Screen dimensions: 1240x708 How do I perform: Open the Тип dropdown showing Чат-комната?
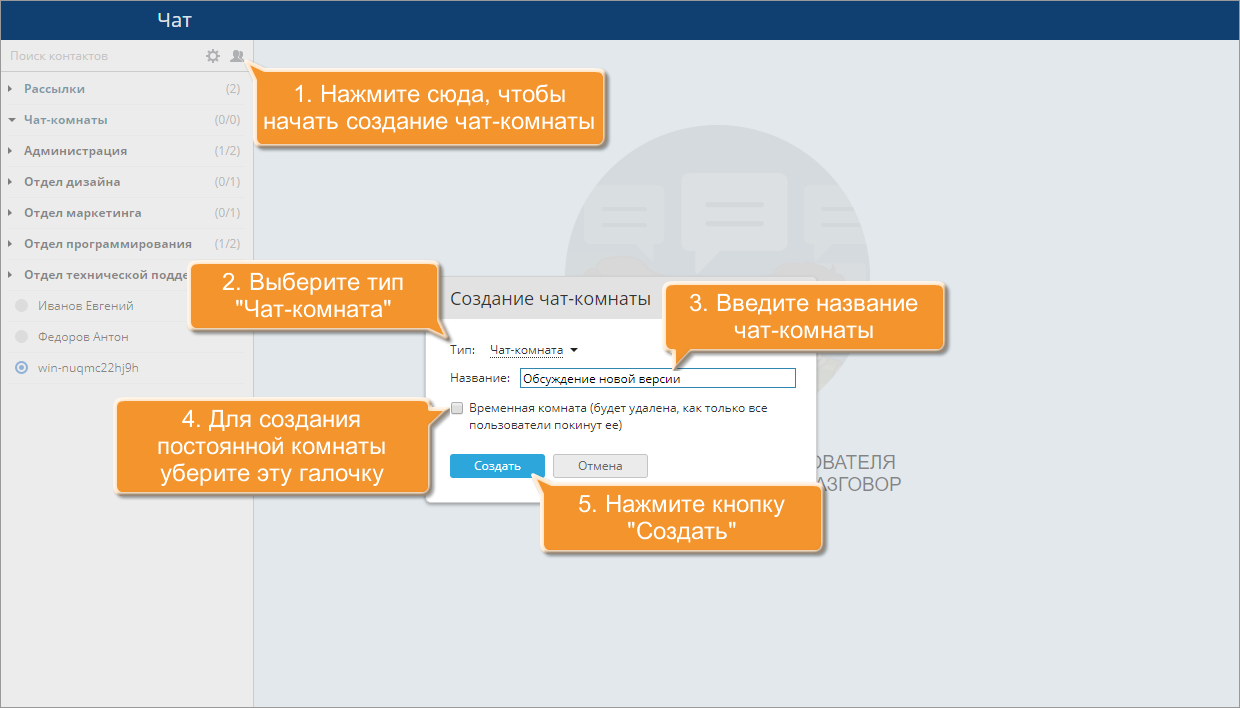533,350
